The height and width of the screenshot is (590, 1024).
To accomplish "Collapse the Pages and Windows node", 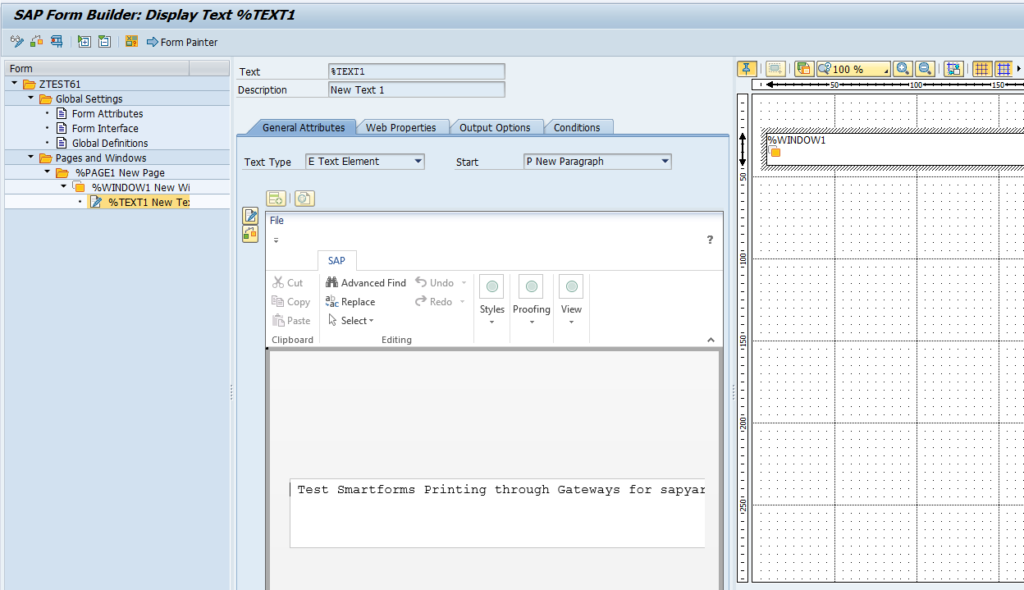I will pyautogui.click(x=31, y=157).
